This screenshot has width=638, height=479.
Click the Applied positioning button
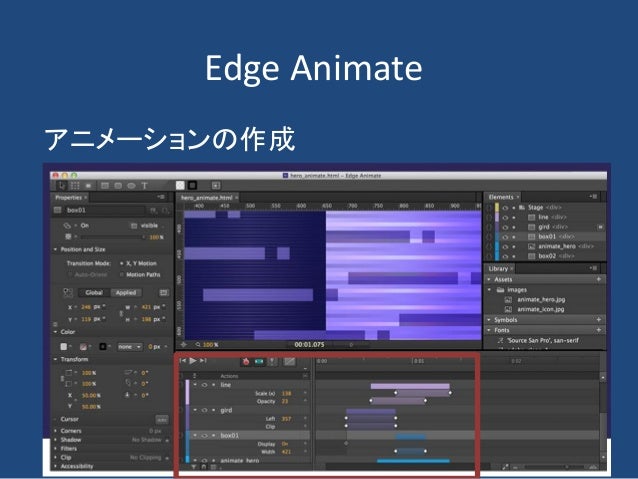coord(126,293)
